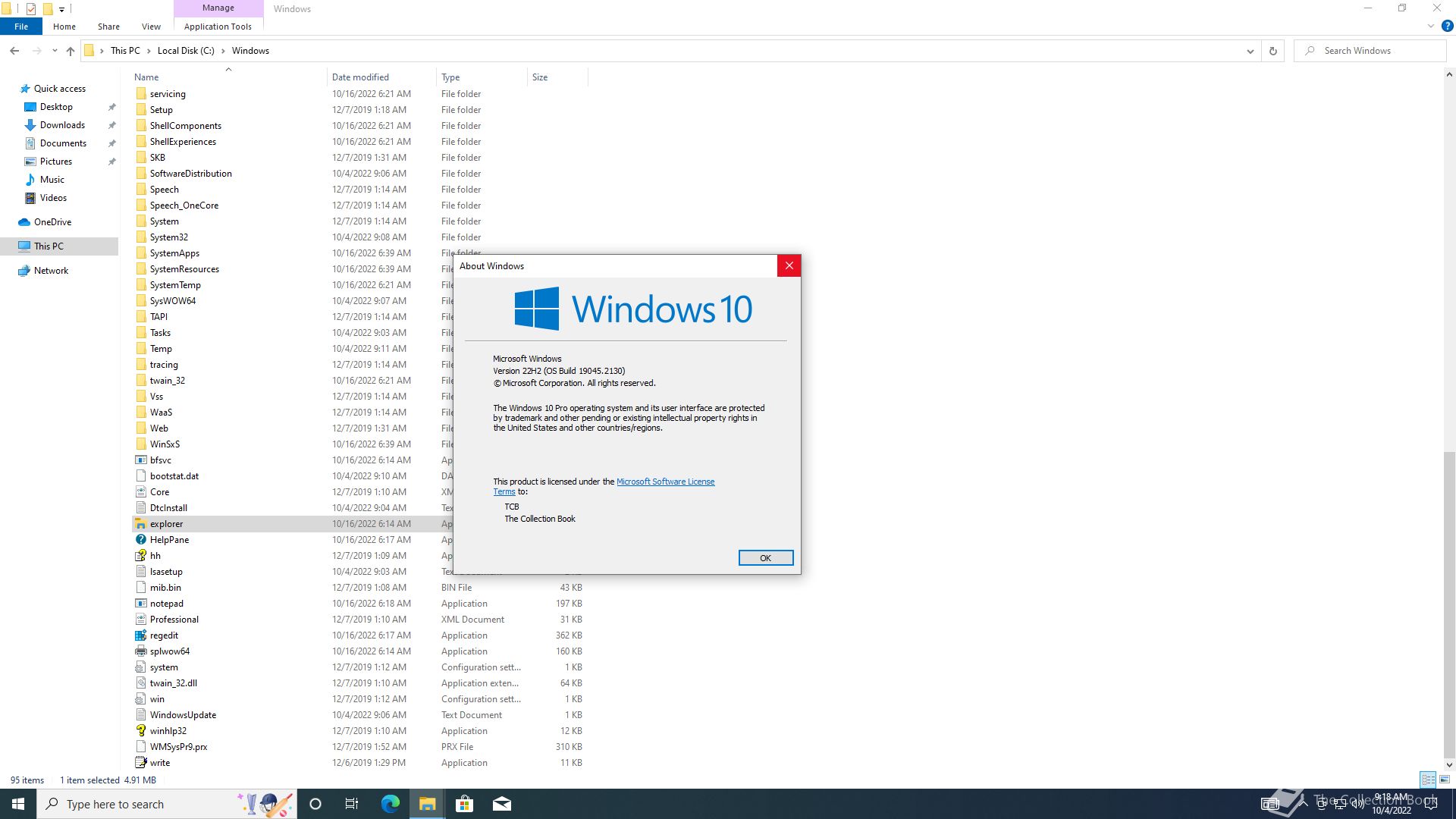Select the Downloads icon in sidebar
1456x819 pixels.
tap(30, 125)
